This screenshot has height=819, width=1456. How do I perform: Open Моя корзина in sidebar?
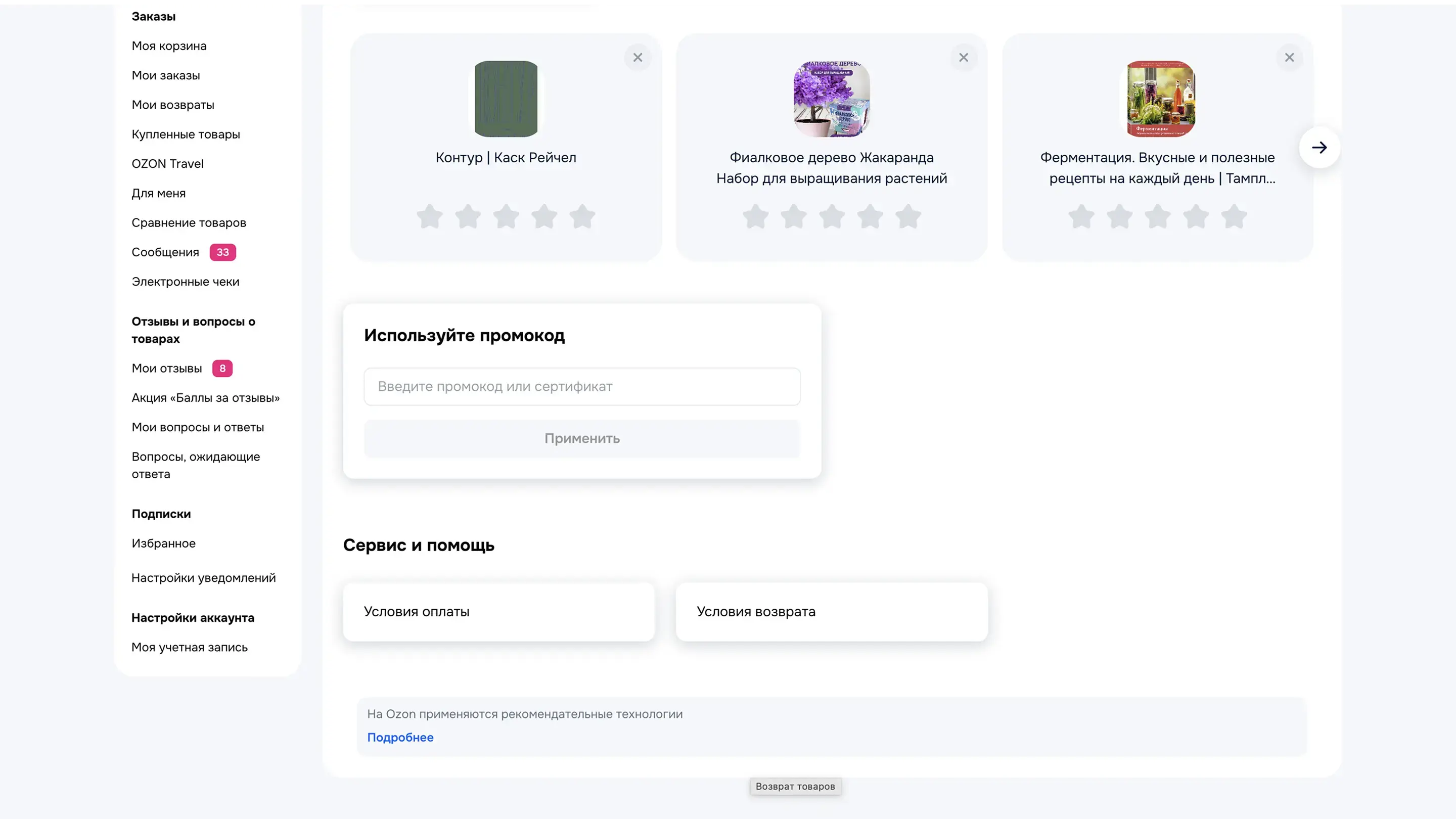(169, 46)
